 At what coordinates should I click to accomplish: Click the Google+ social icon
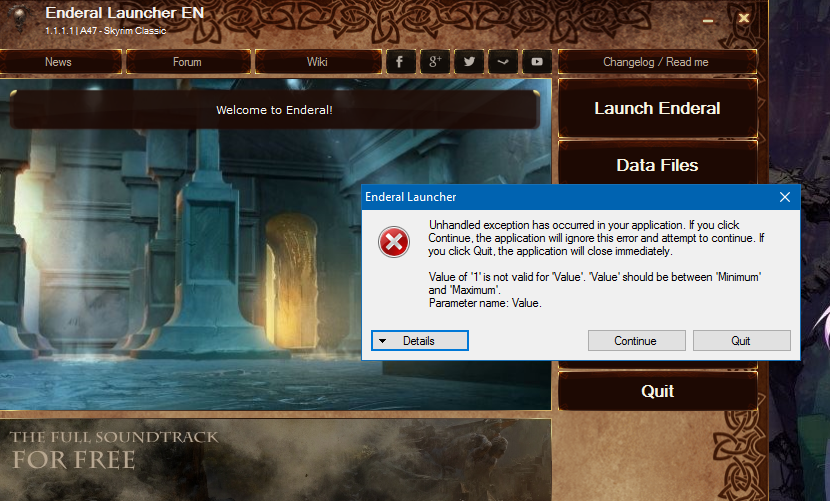click(x=434, y=62)
